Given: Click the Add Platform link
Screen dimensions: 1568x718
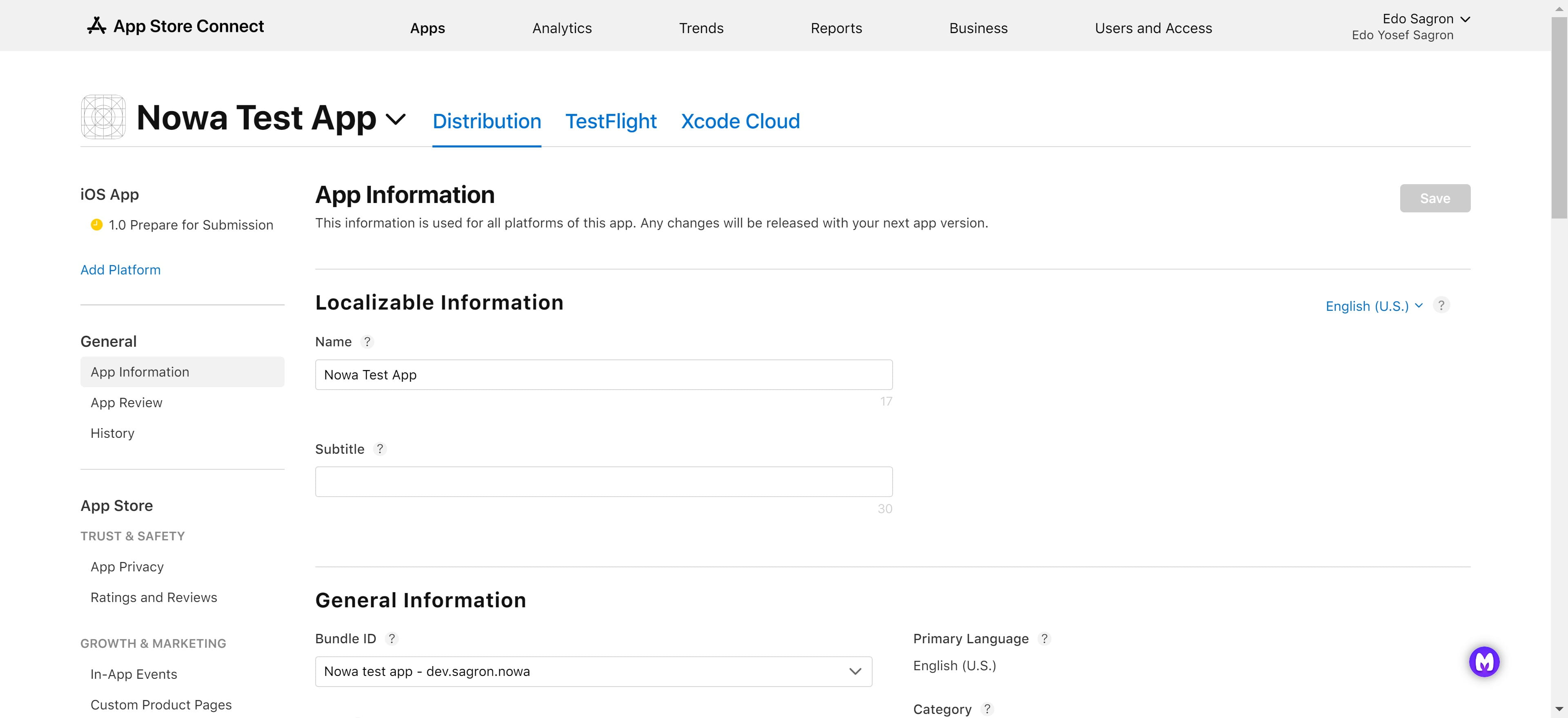Looking at the screenshot, I should coord(120,270).
